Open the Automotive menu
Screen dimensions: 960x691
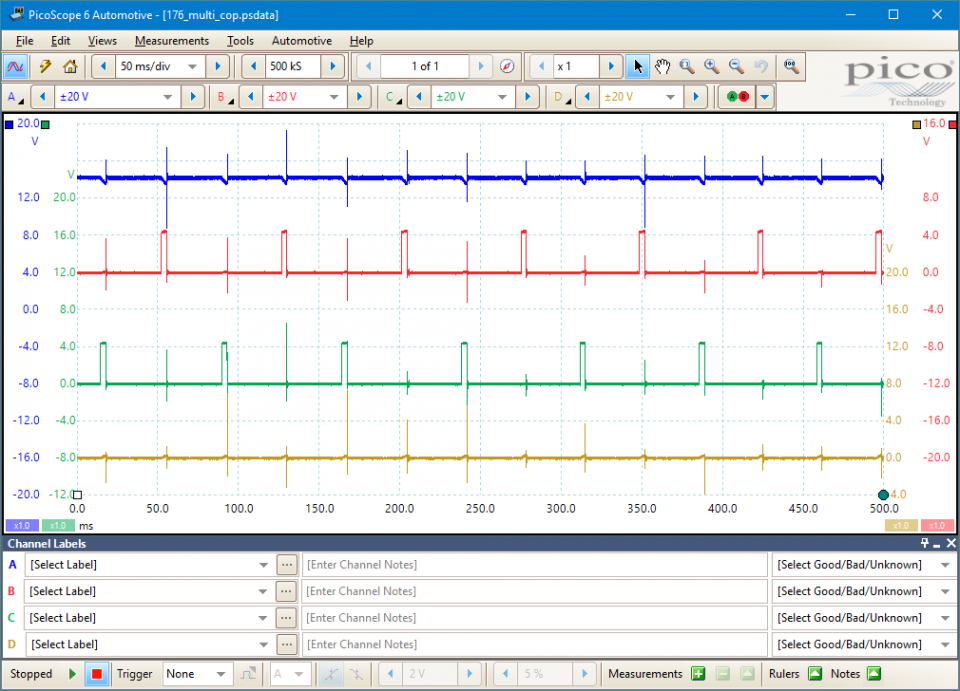(302, 40)
